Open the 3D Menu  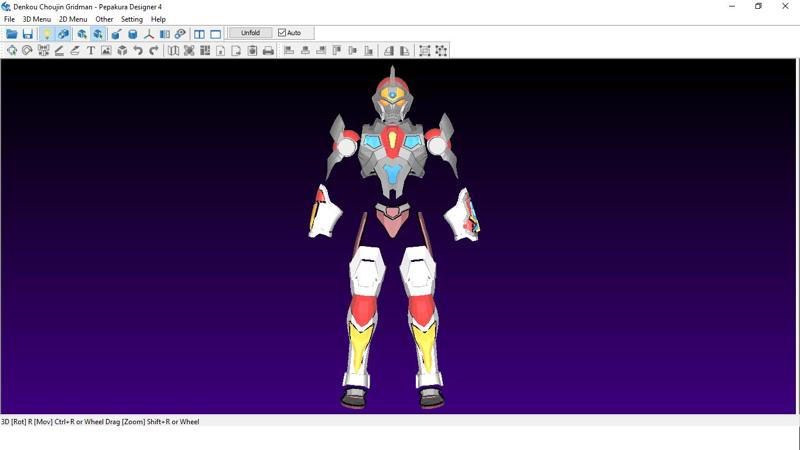(37, 19)
